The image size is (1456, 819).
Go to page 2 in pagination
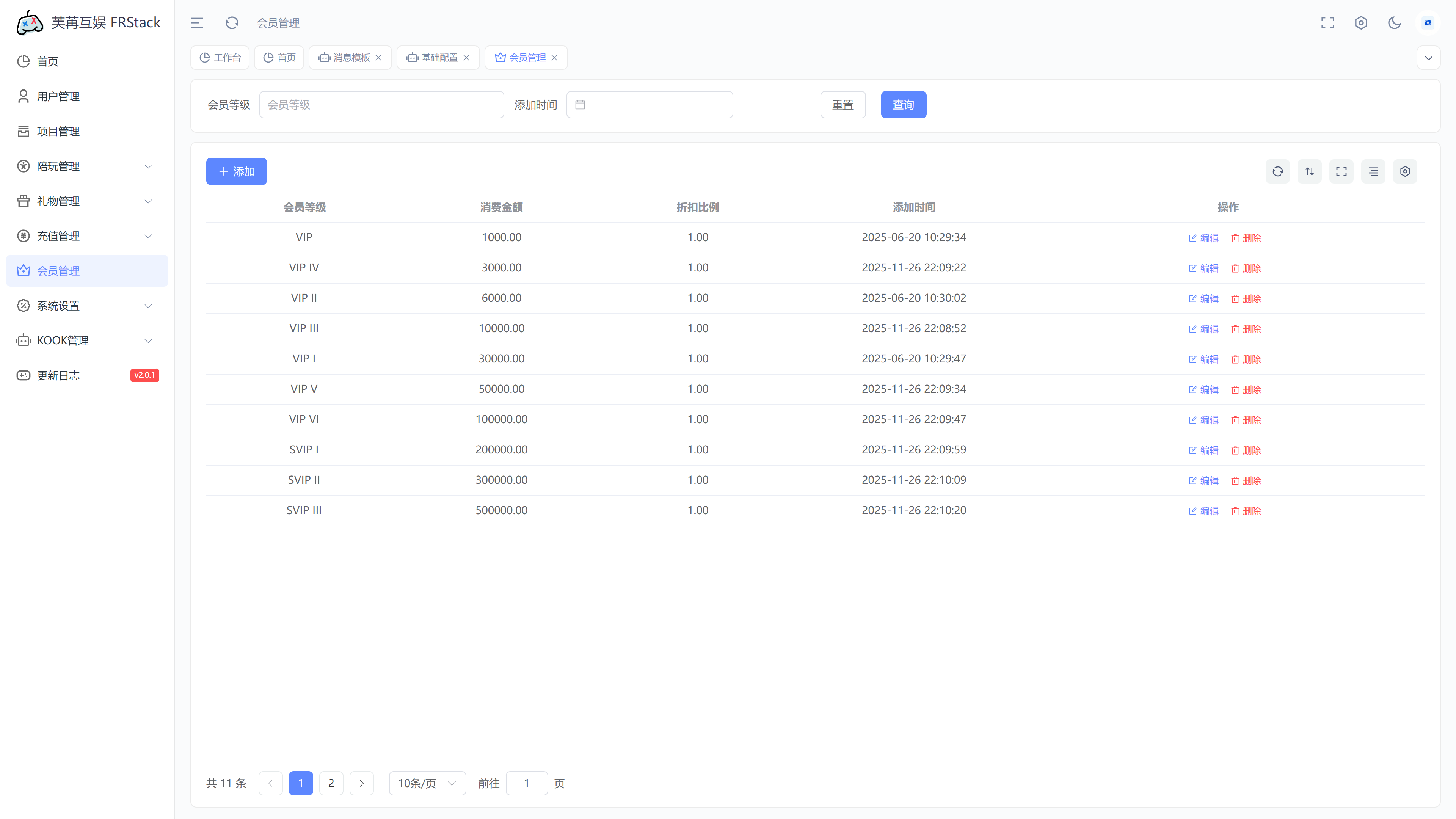331,783
